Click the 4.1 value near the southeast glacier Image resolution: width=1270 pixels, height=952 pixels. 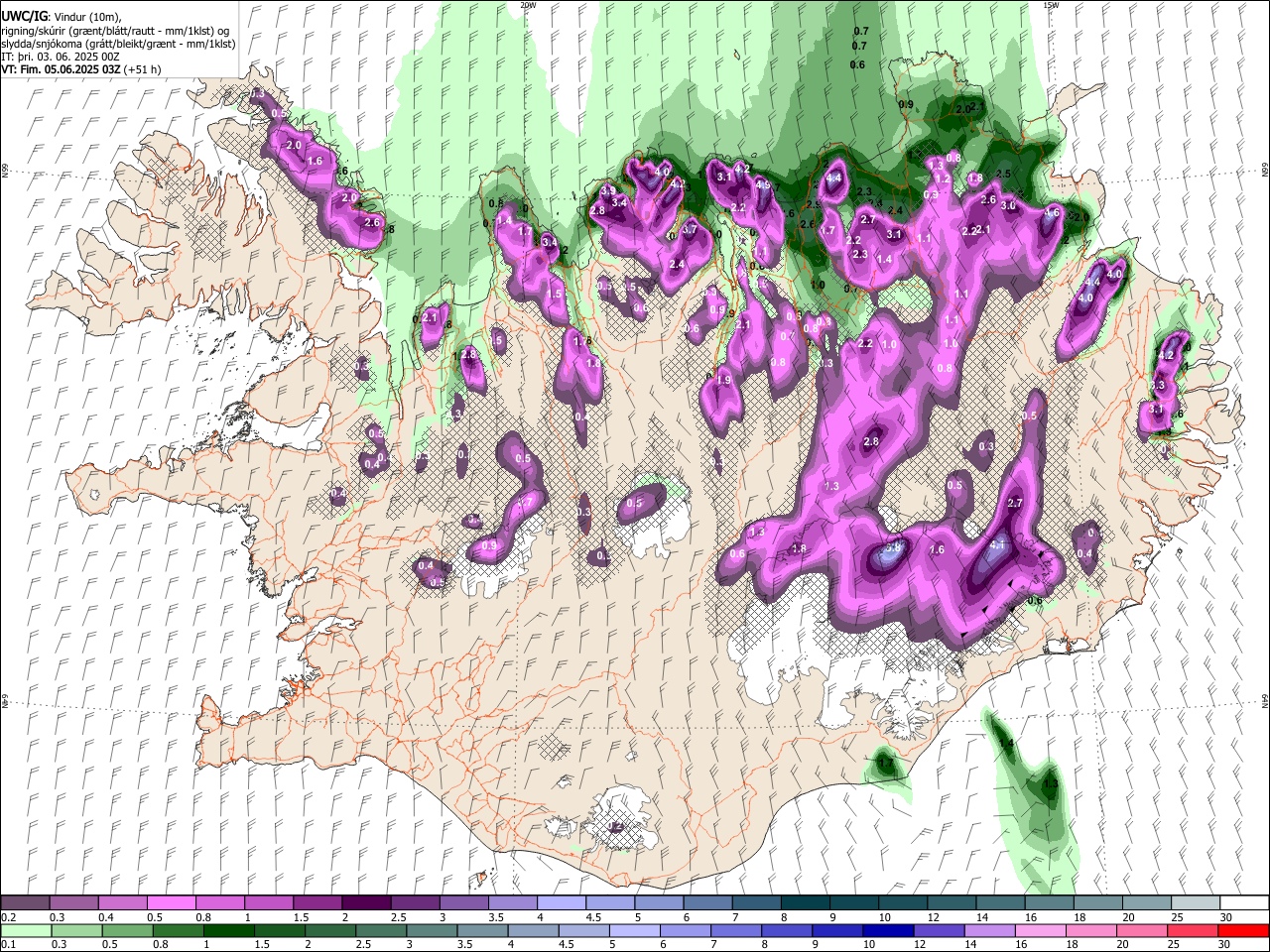(998, 544)
